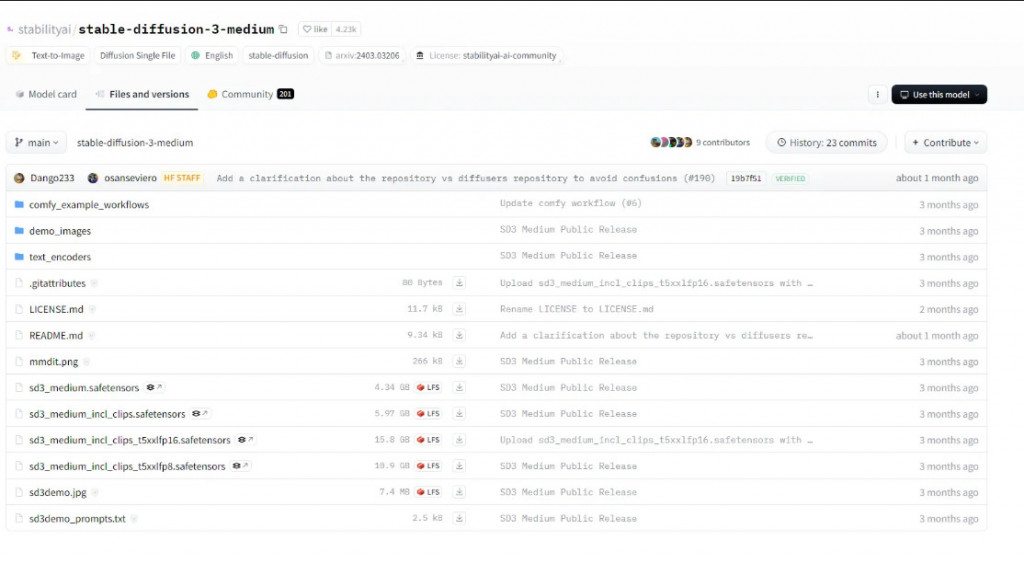Image resolution: width=1024 pixels, height=575 pixels.
Task: Download the LICENSE.md file
Action: click(459, 309)
